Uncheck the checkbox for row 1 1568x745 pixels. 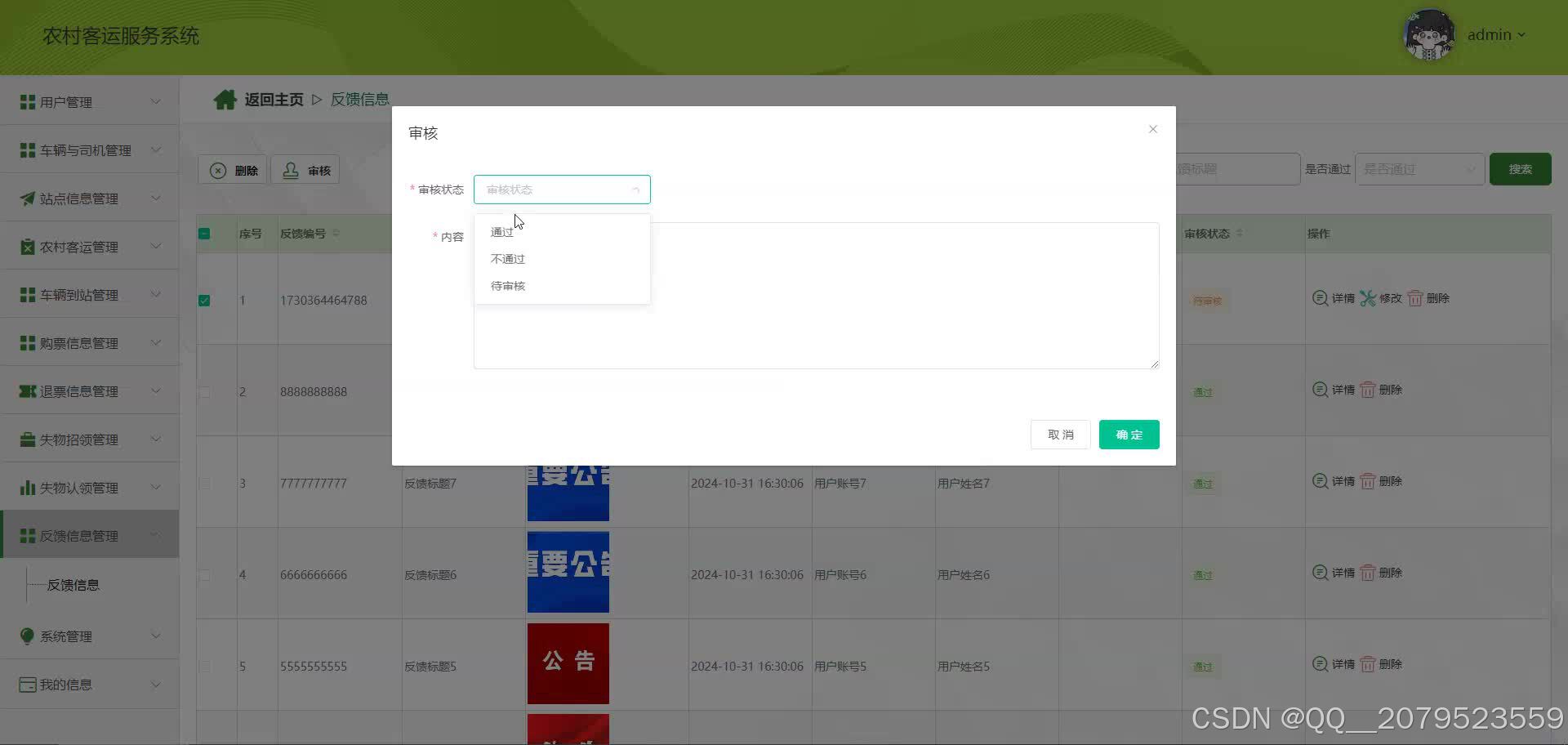point(204,301)
